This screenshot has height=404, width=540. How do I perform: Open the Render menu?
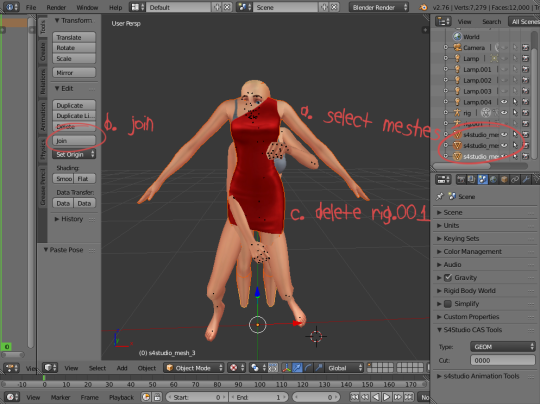pyautogui.click(x=56, y=7)
